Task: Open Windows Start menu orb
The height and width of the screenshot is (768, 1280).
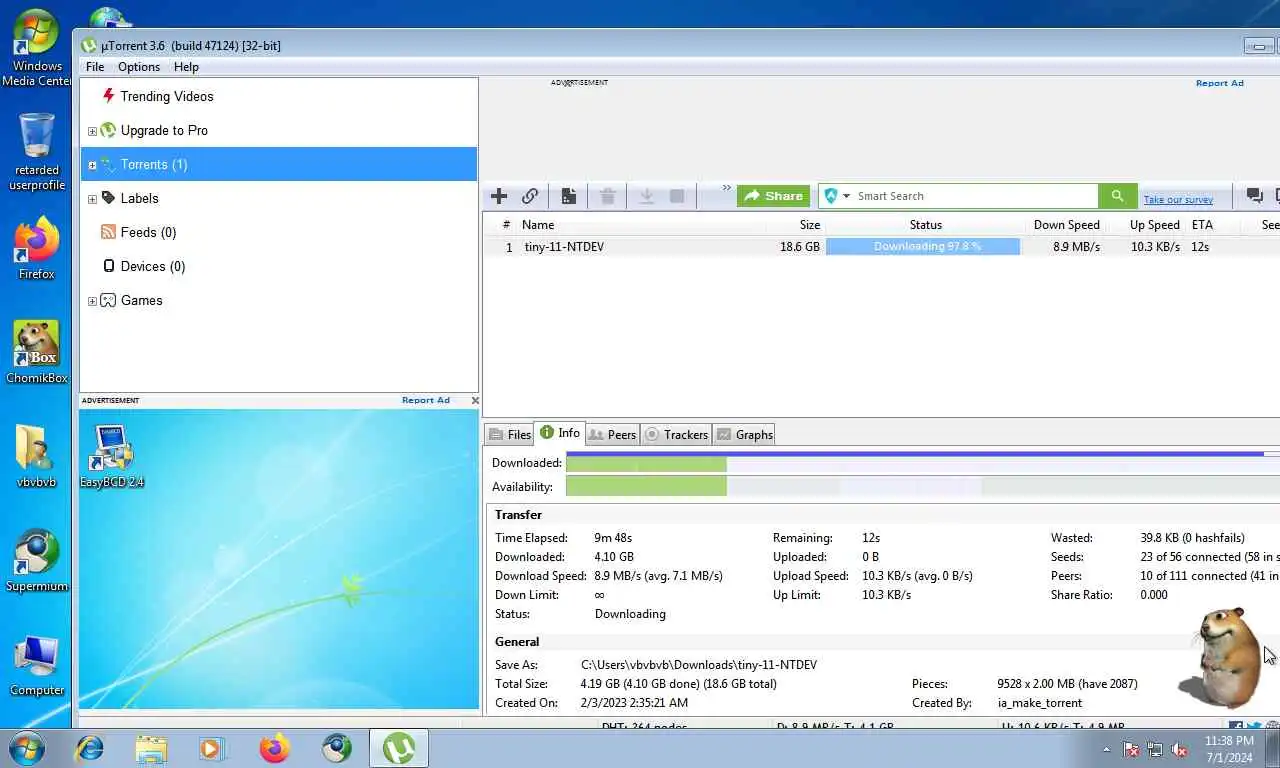Action: click(x=26, y=748)
